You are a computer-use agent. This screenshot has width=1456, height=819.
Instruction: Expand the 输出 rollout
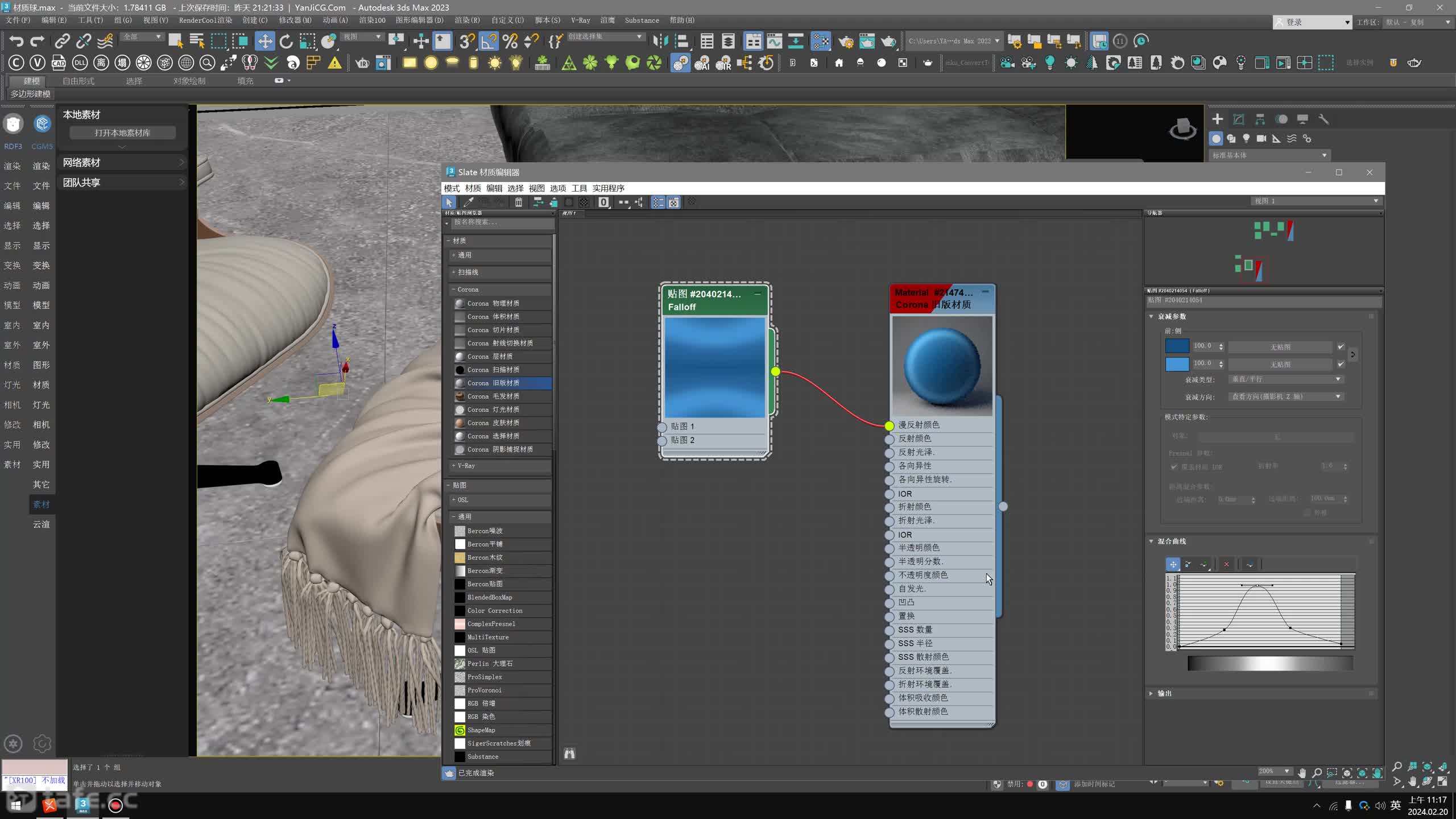pyautogui.click(x=1151, y=693)
